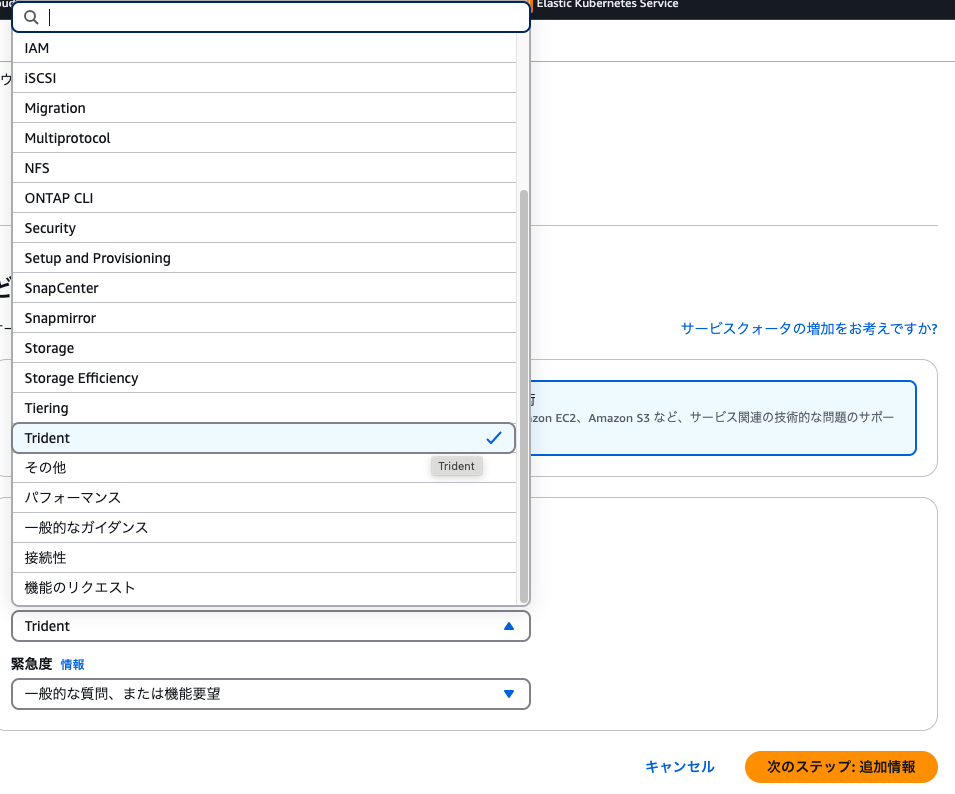Viewport: 955px width, 794px height.
Task: Pick the NFS category
Action: (x=264, y=168)
